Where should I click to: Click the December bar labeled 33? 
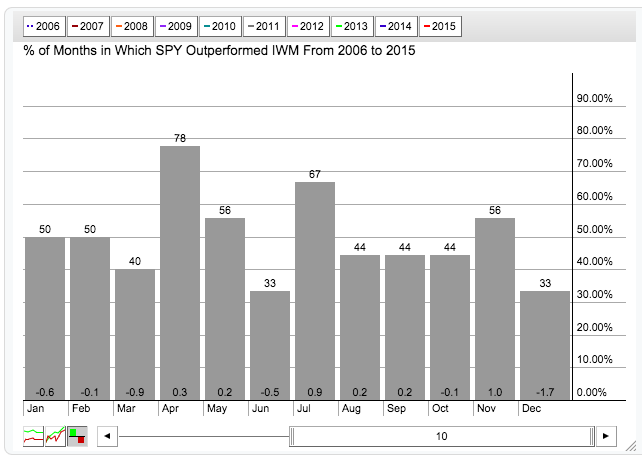545,345
